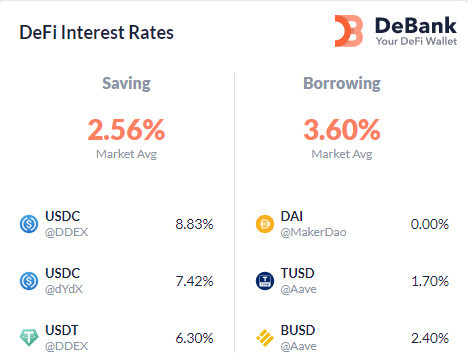Image resolution: width=468 pixels, height=360 pixels.
Task: Click the 3.60% borrowing market average
Action: 342,130
